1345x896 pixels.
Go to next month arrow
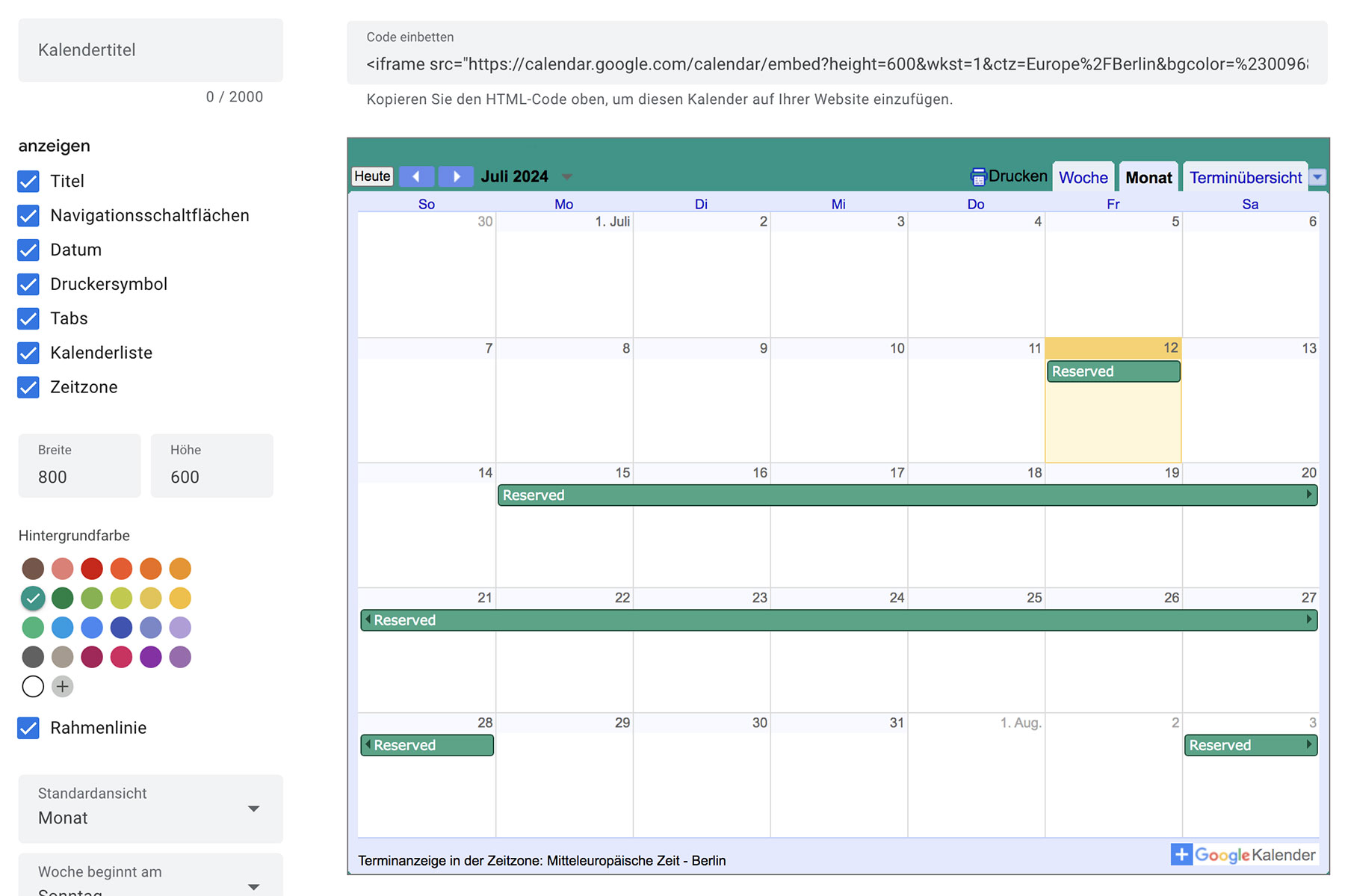coord(456,176)
